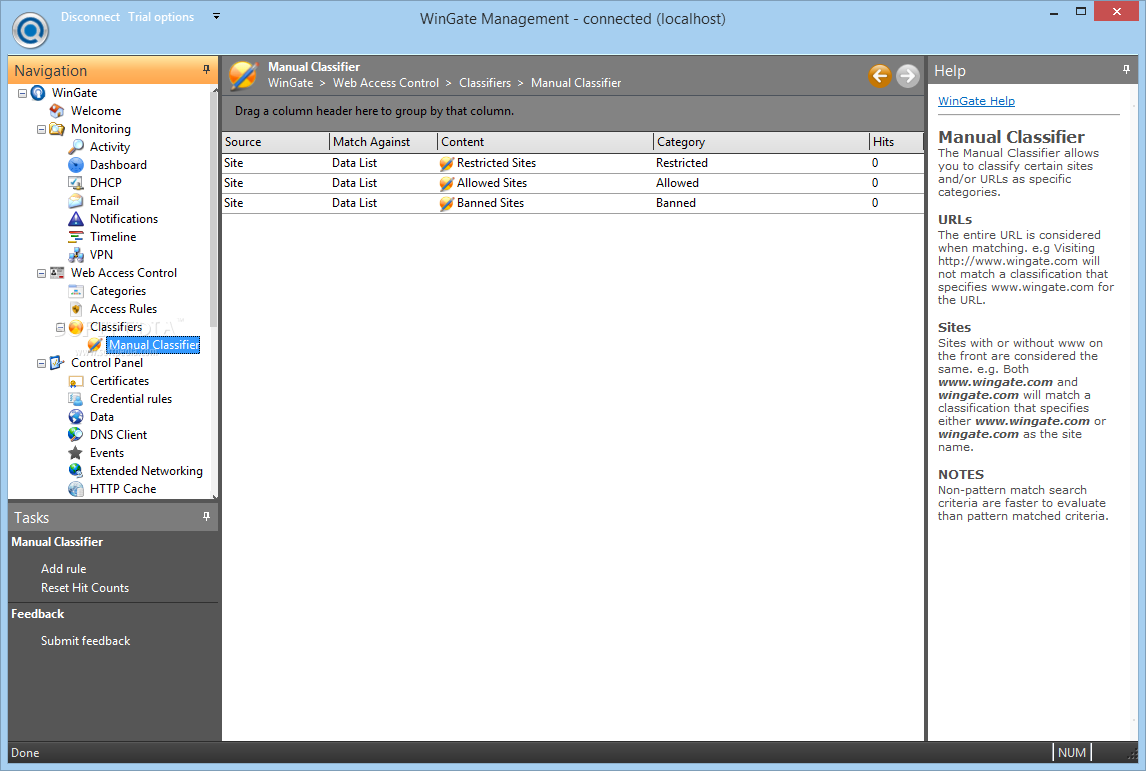
Task: Go back with the orange left arrow
Action: [x=880, y=75]
